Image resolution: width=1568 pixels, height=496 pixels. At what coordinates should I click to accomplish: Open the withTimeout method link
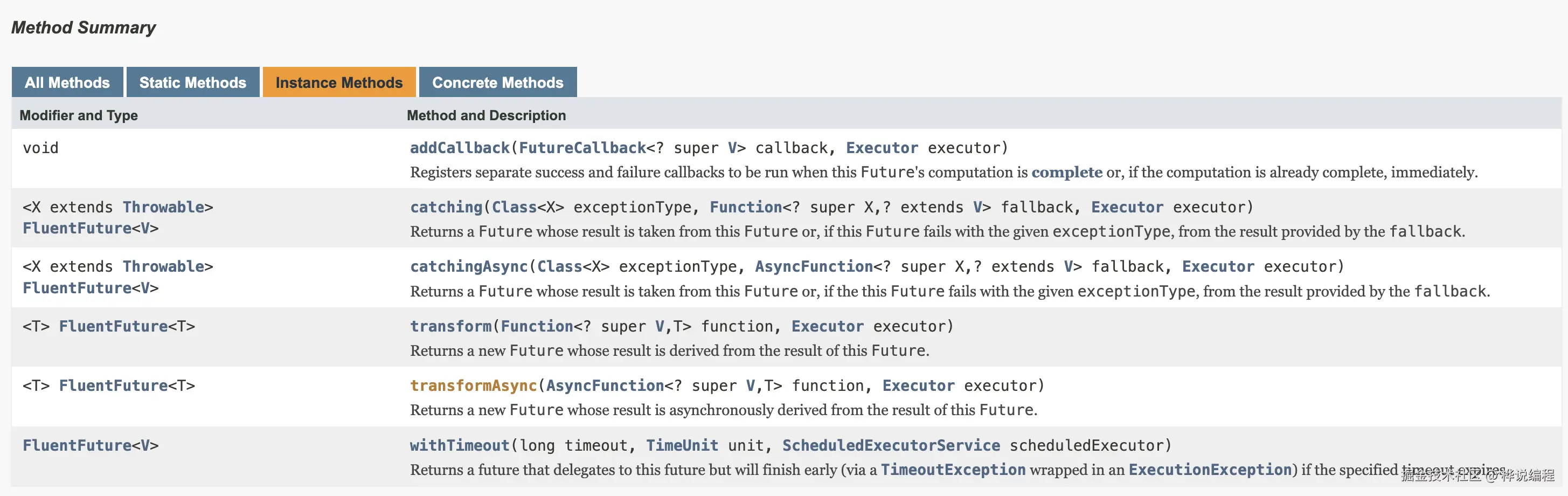click(x=459, y=445)
